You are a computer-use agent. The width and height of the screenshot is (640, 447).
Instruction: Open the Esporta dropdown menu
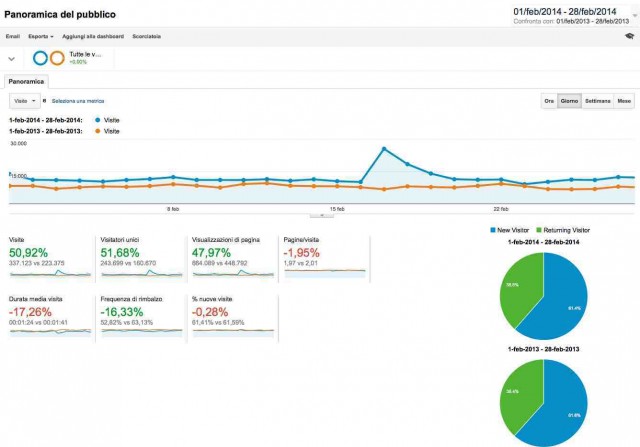pyautogui.click(x=41, y=36)
